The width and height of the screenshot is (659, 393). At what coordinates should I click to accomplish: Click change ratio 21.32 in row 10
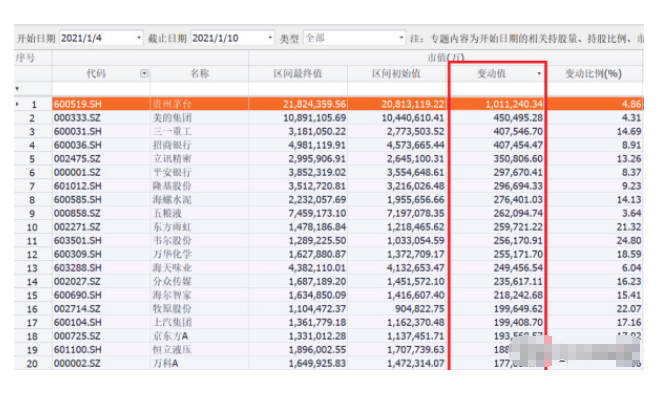point(629,227)
